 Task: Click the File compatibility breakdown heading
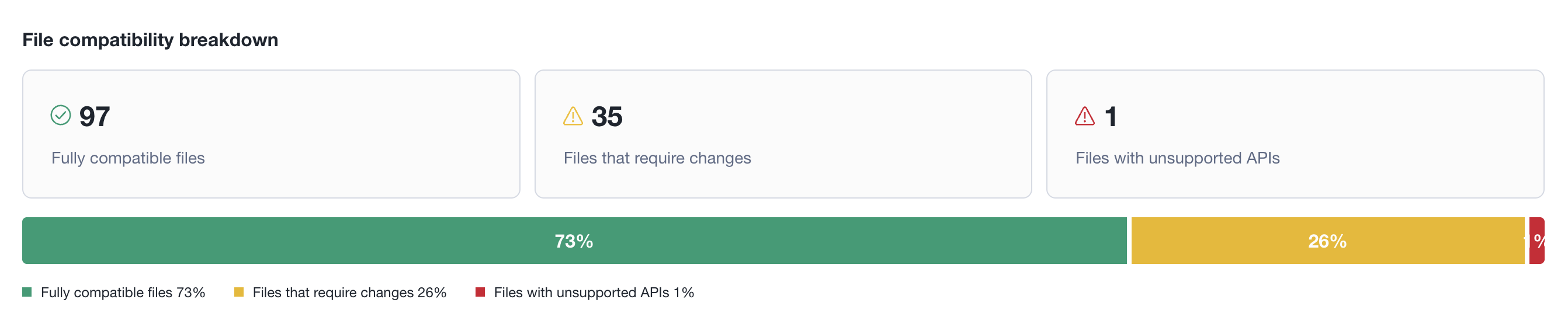pos(150,40)
